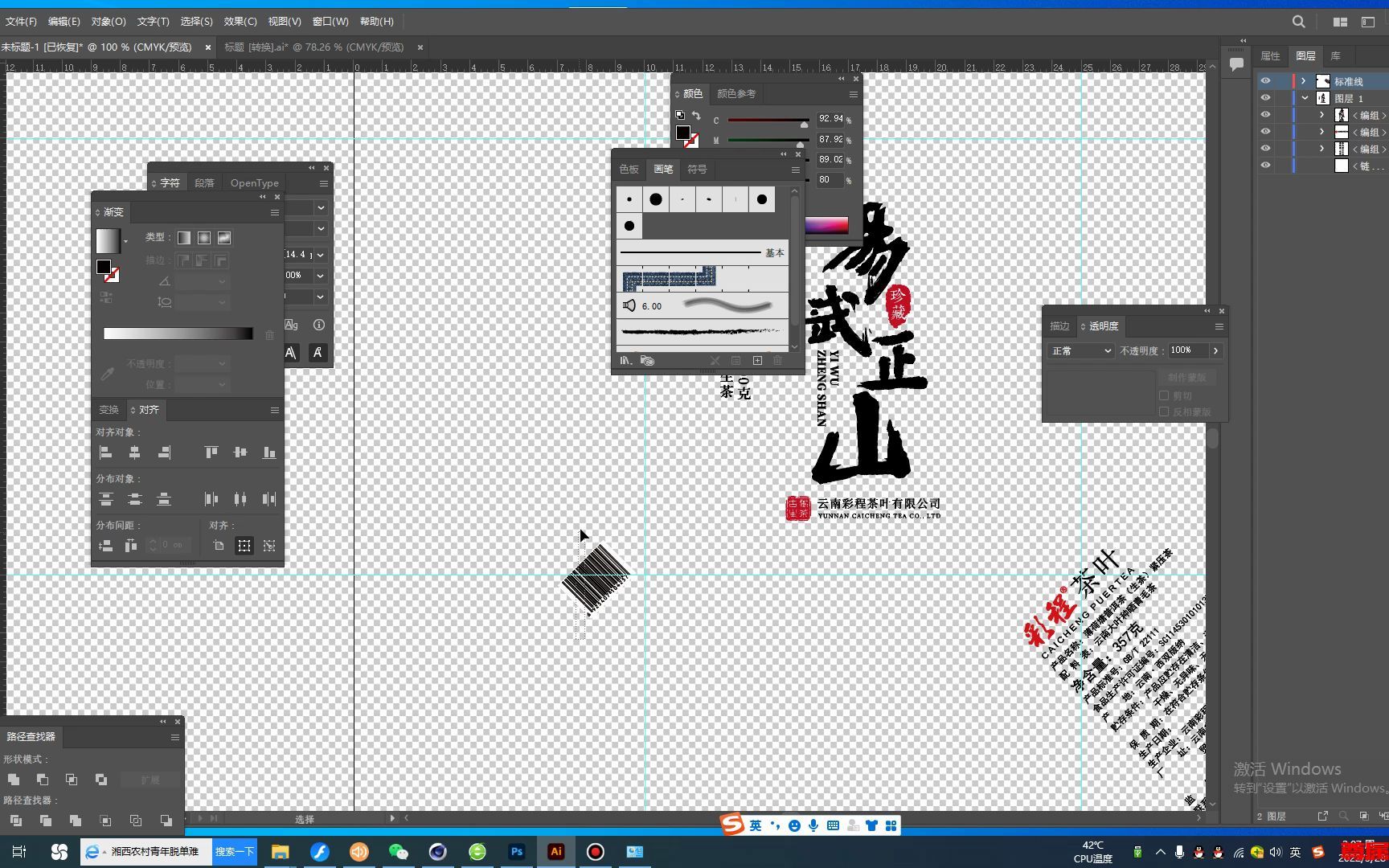This screenshot has width=1389, height=868.
Task: Click horizontal align center icon in Align panel
Action: pos(134,452)
